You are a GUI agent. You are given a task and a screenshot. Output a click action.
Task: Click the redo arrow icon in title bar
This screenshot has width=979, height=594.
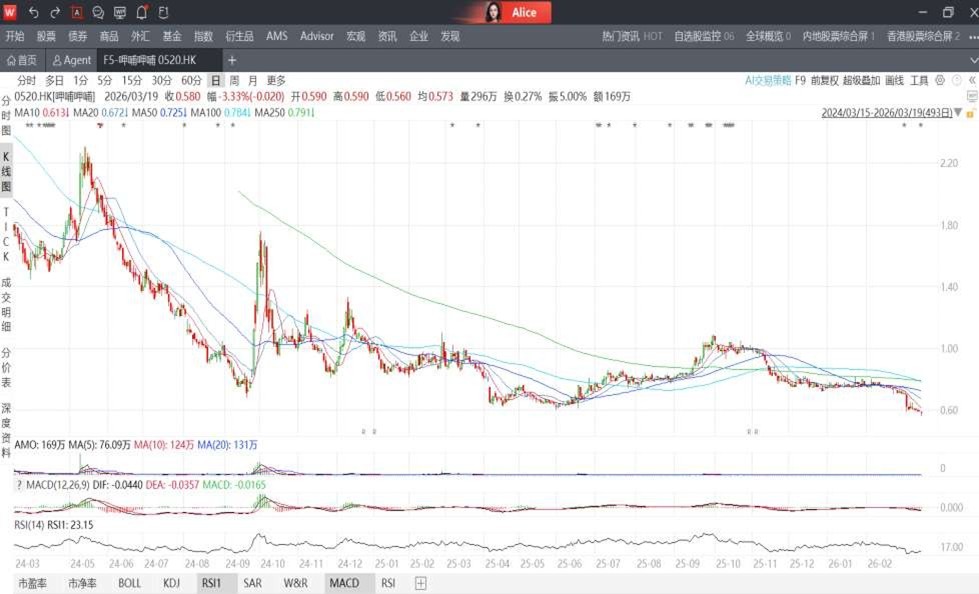(55, 13)
